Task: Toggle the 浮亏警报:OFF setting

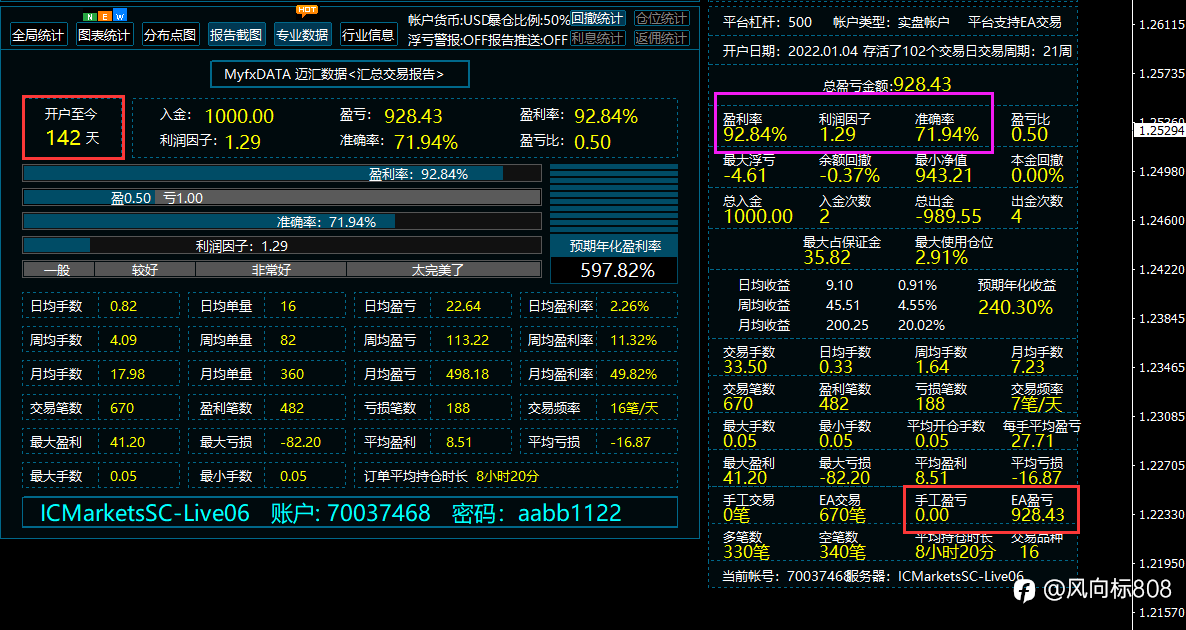Action: 446,40
